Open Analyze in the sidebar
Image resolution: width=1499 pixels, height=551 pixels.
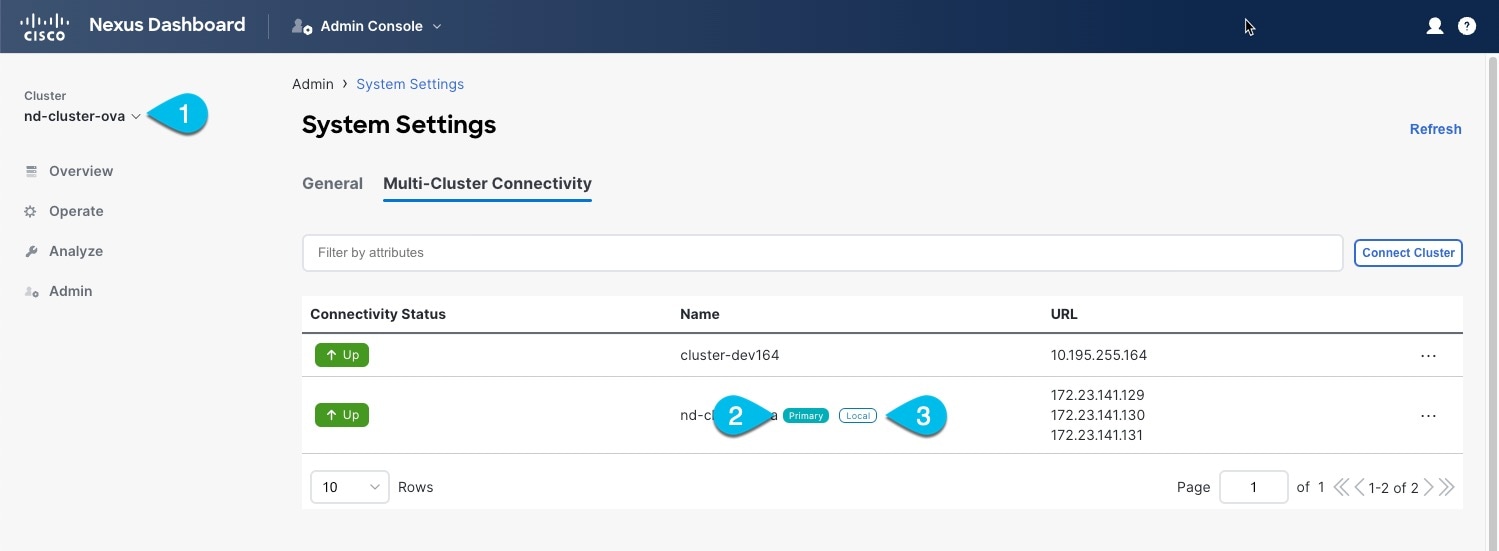[x=76, y=251]
